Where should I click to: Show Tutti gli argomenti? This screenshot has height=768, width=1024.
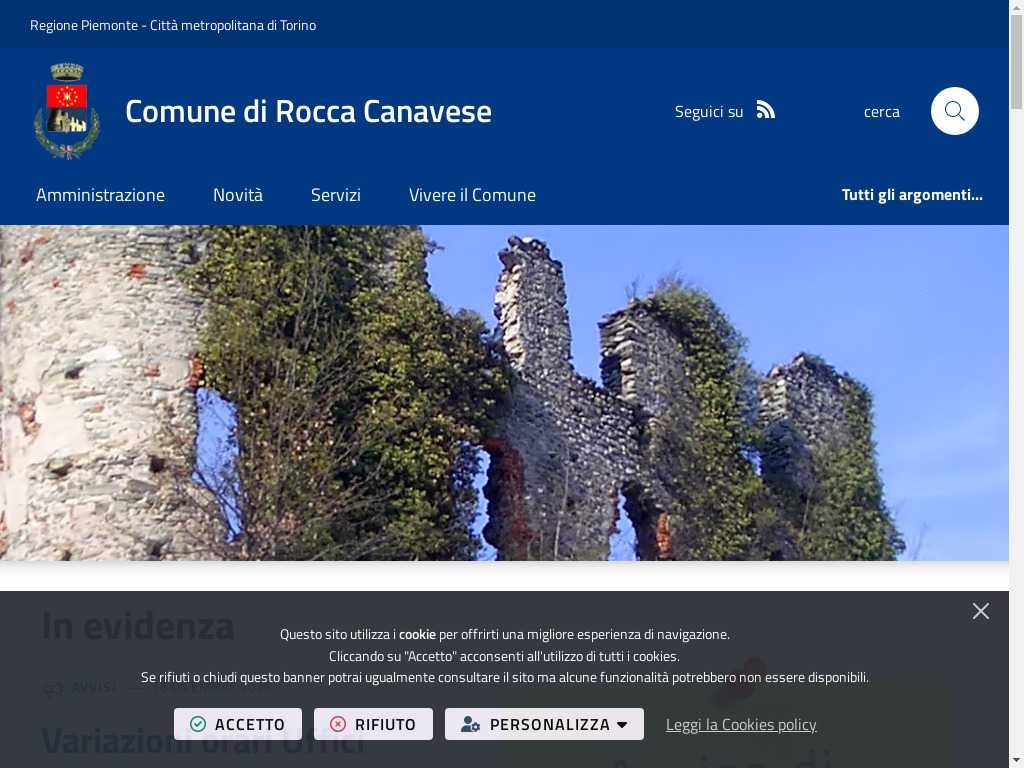(x=912, y=195)
